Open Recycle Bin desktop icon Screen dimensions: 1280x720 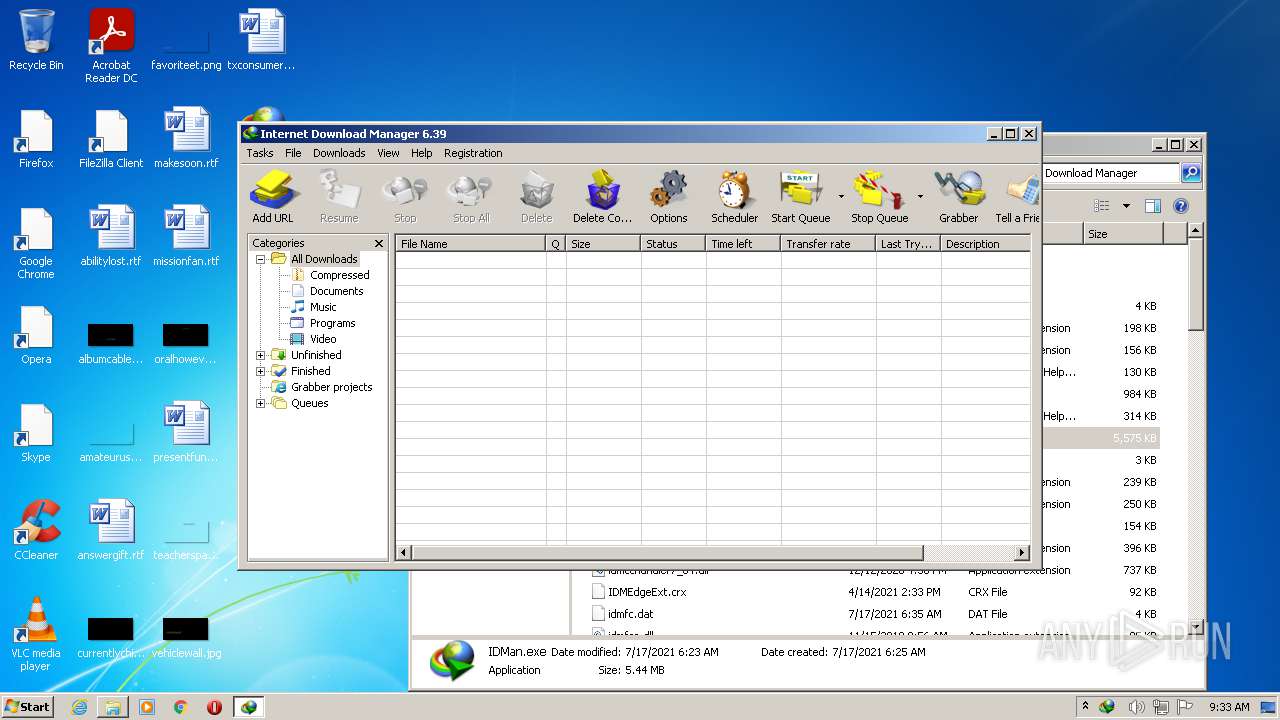[36, 40]
